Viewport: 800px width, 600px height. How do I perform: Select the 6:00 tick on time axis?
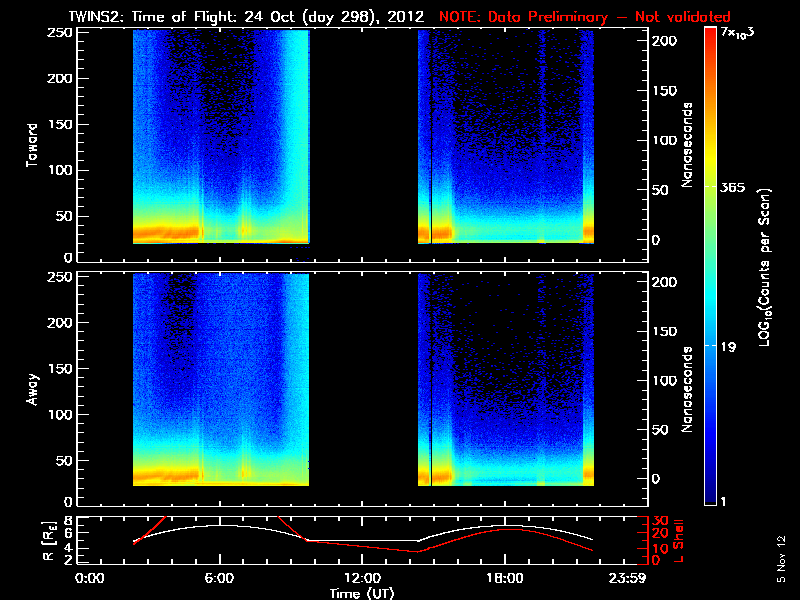click(220, 578)
